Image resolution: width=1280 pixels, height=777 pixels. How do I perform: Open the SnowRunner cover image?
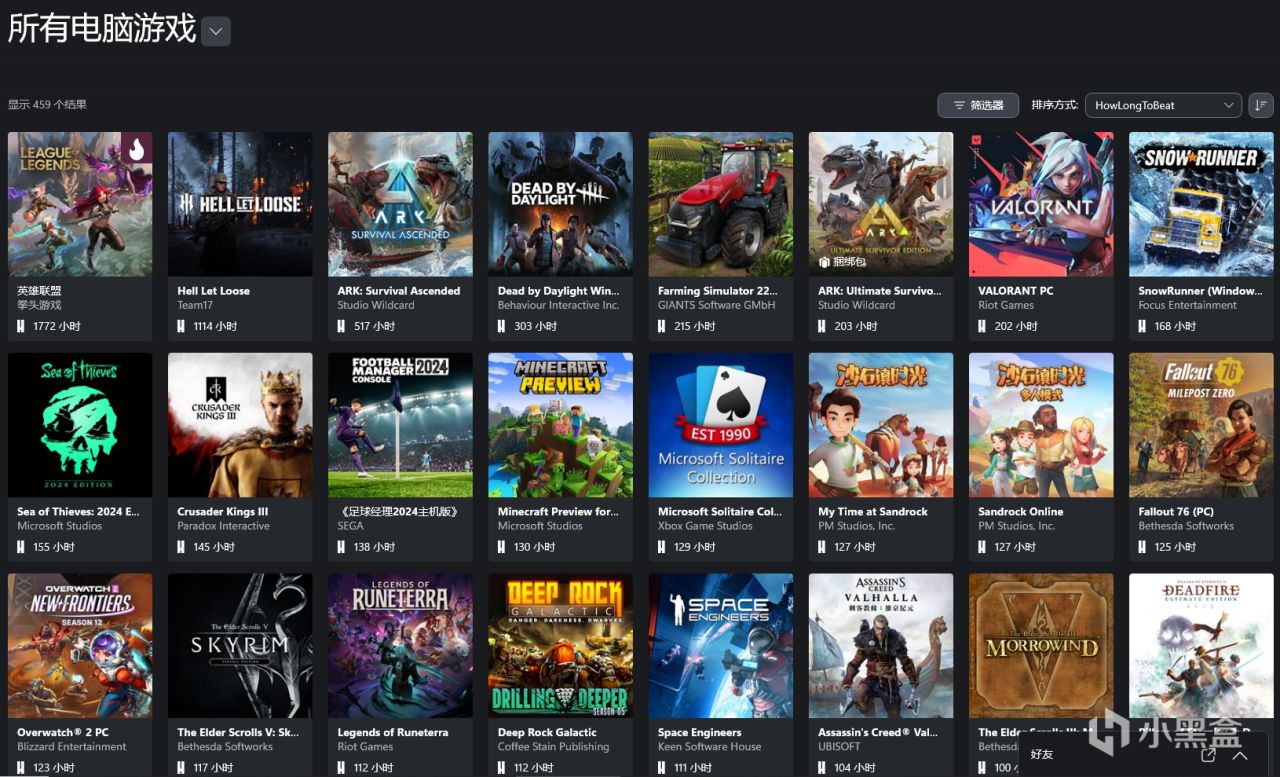(x=1201, y=204)
